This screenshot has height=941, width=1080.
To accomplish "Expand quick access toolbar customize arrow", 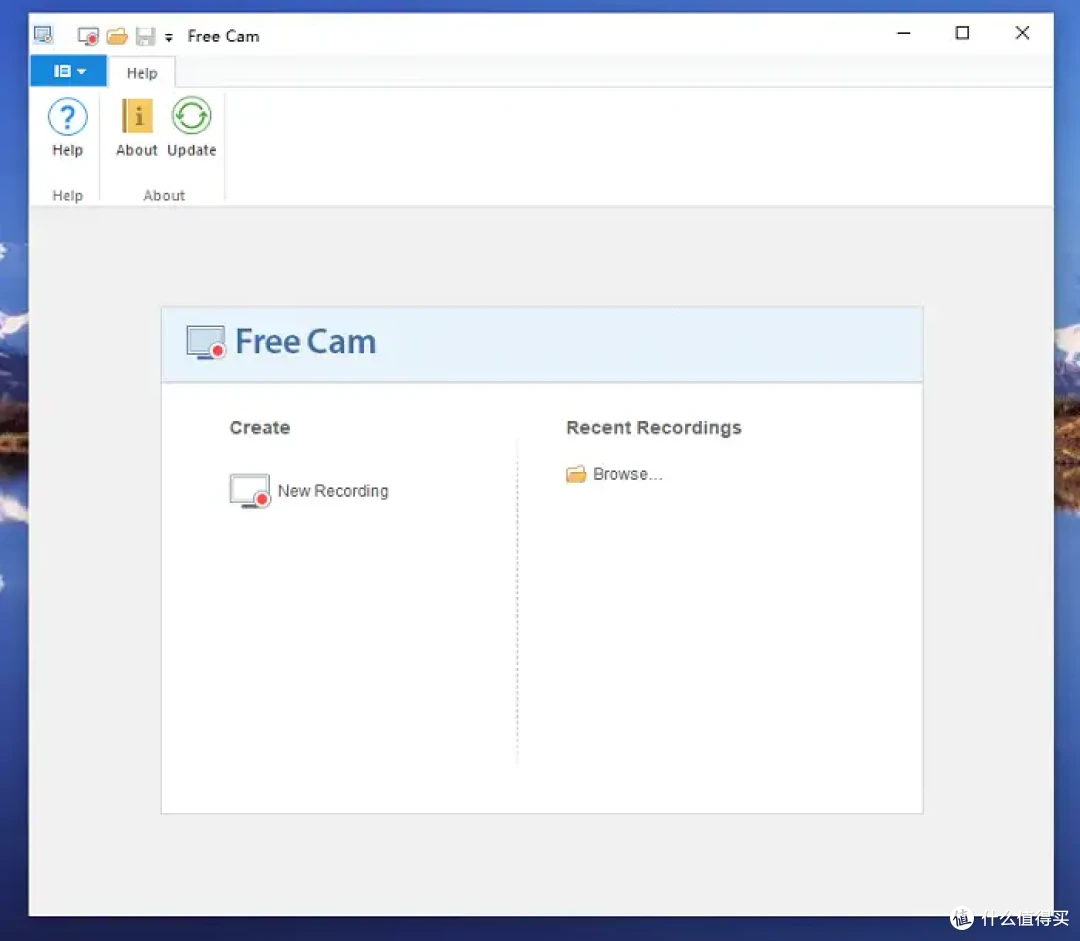I will coord(169,37).
